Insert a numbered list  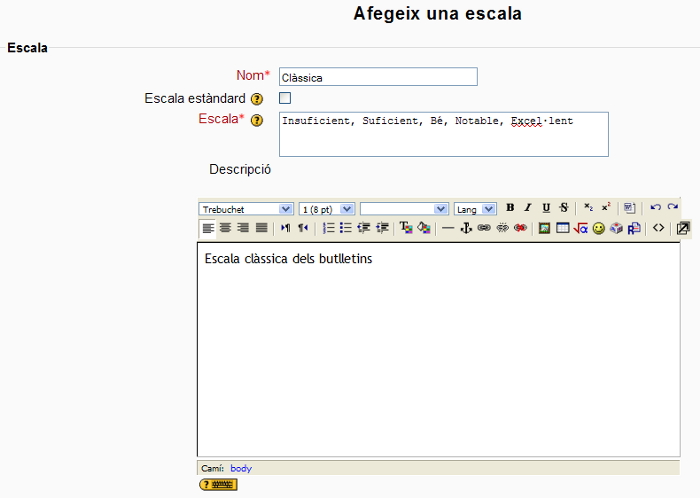pos(328,228)
